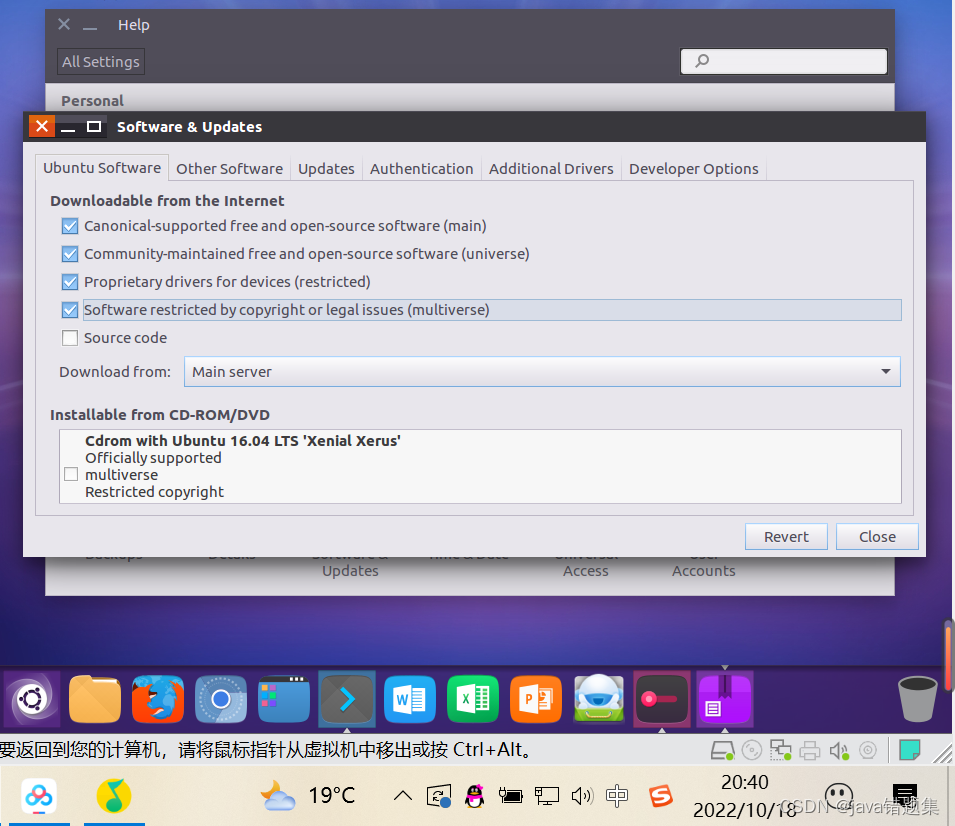Disable Software restricted by copyright (multiverse)
The width and height of the screenshot is (955, 826).
69,310
